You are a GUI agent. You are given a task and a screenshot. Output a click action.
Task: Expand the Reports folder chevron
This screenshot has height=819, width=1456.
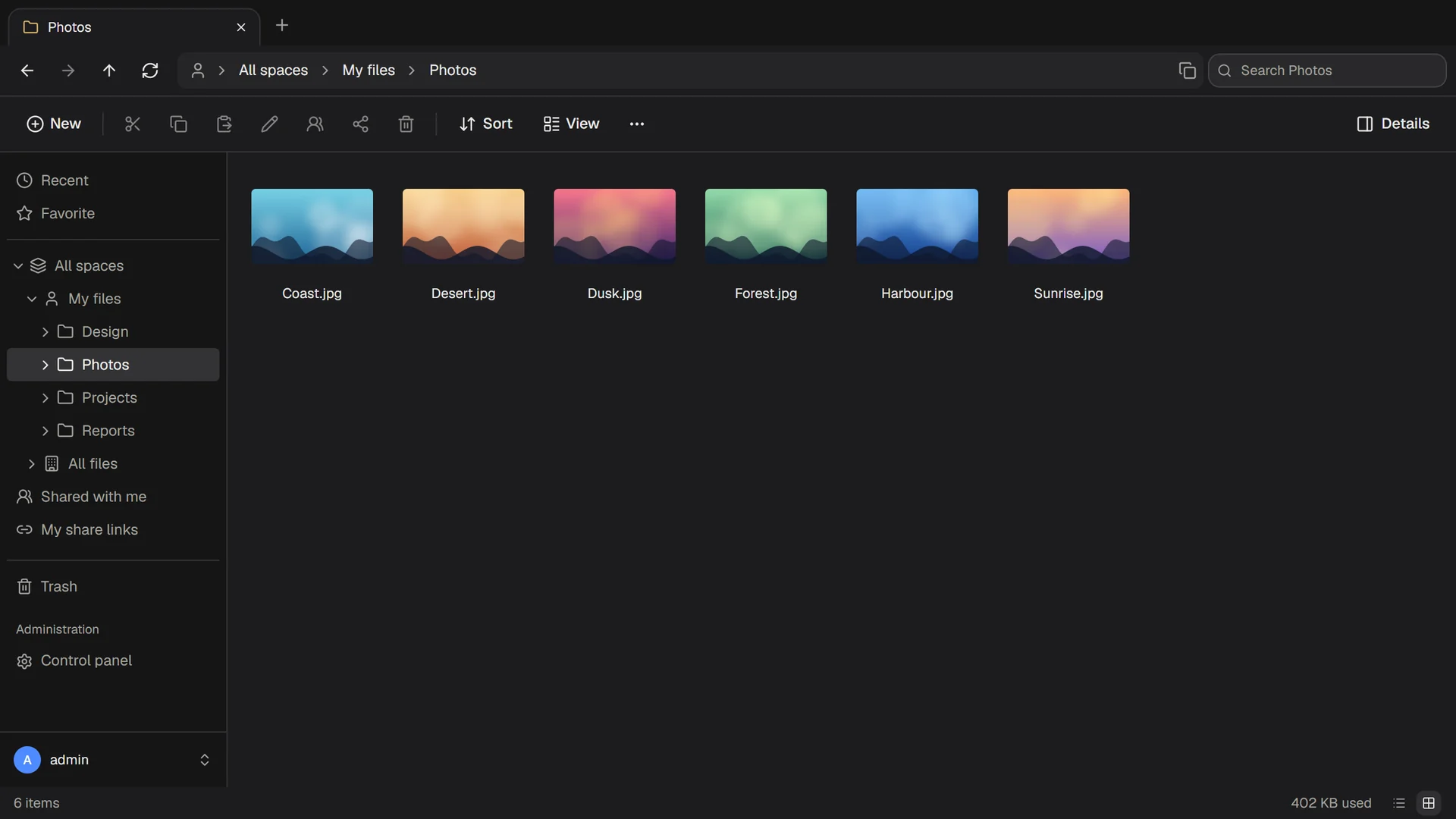45,431
